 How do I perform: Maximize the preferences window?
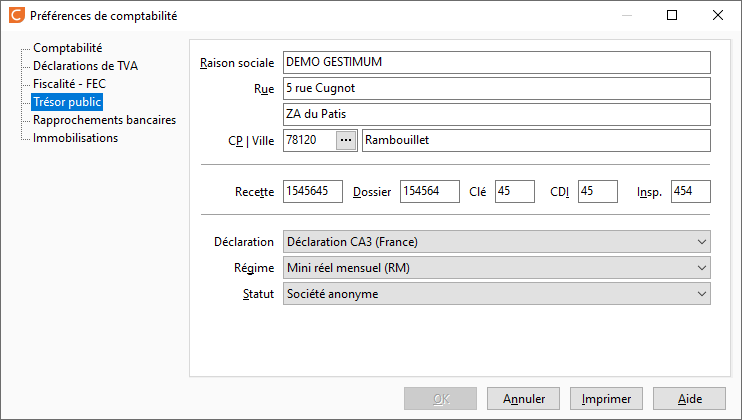672,15
